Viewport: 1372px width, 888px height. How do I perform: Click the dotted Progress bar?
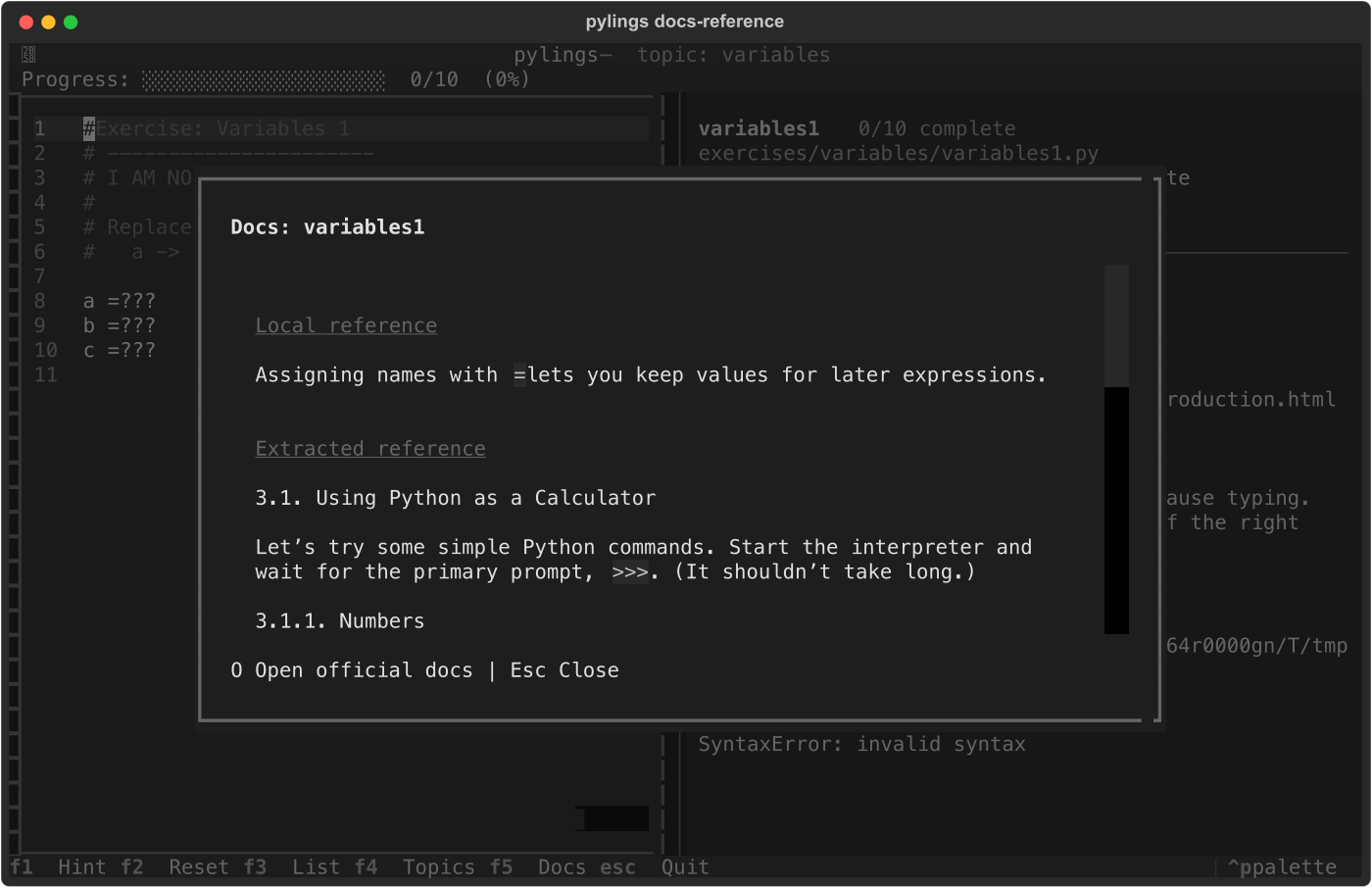click(x=264, y=80)
